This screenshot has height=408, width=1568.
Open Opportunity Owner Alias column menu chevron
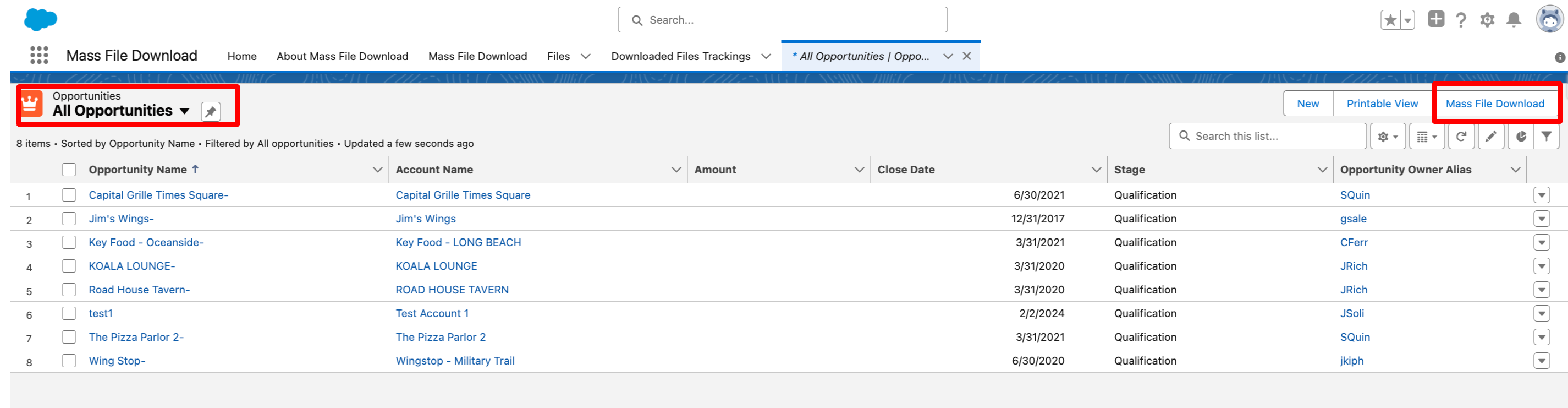pos(1515,170)
